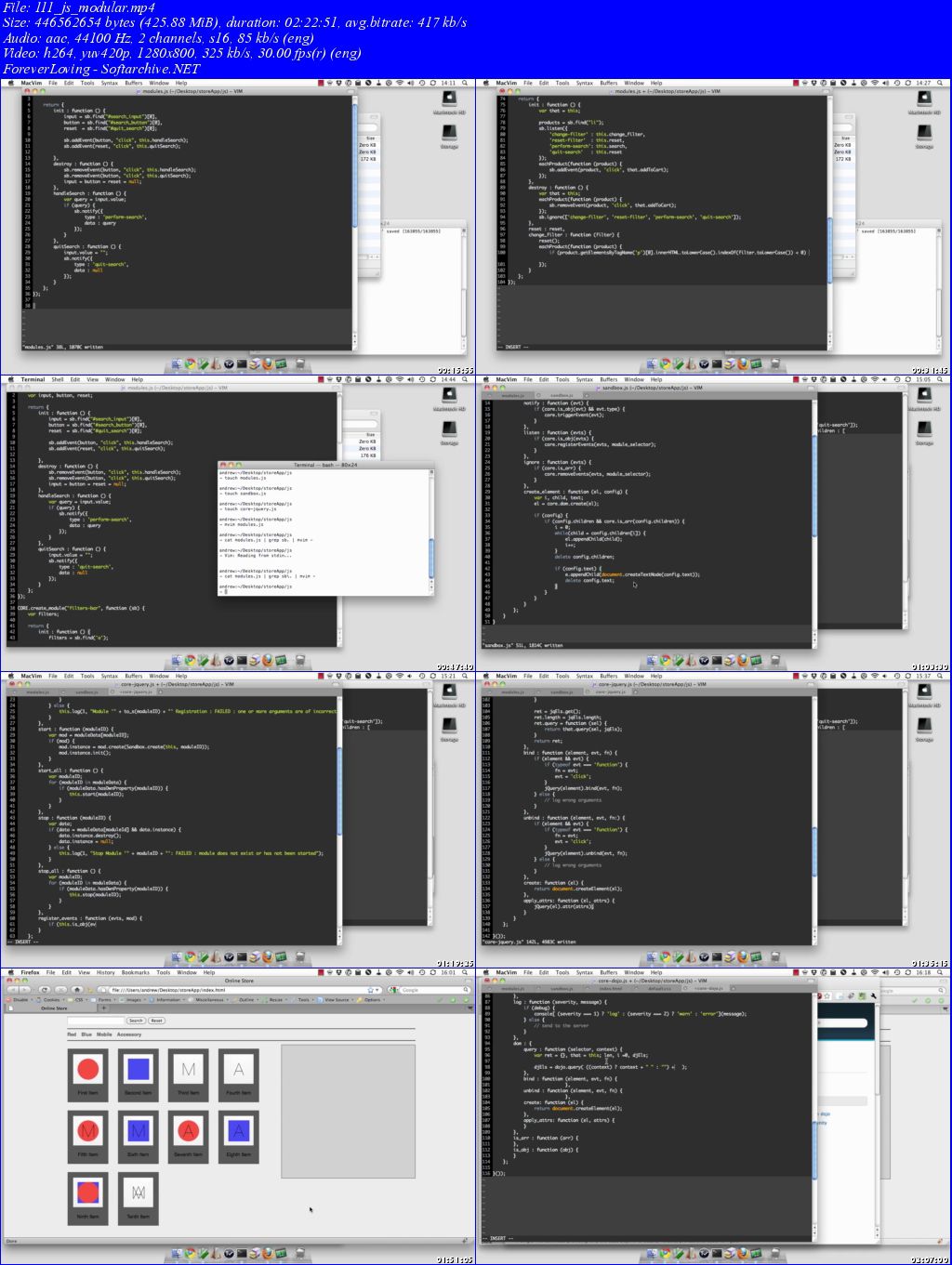
Task: Select the Red filter link
Action: (72, 1034)
